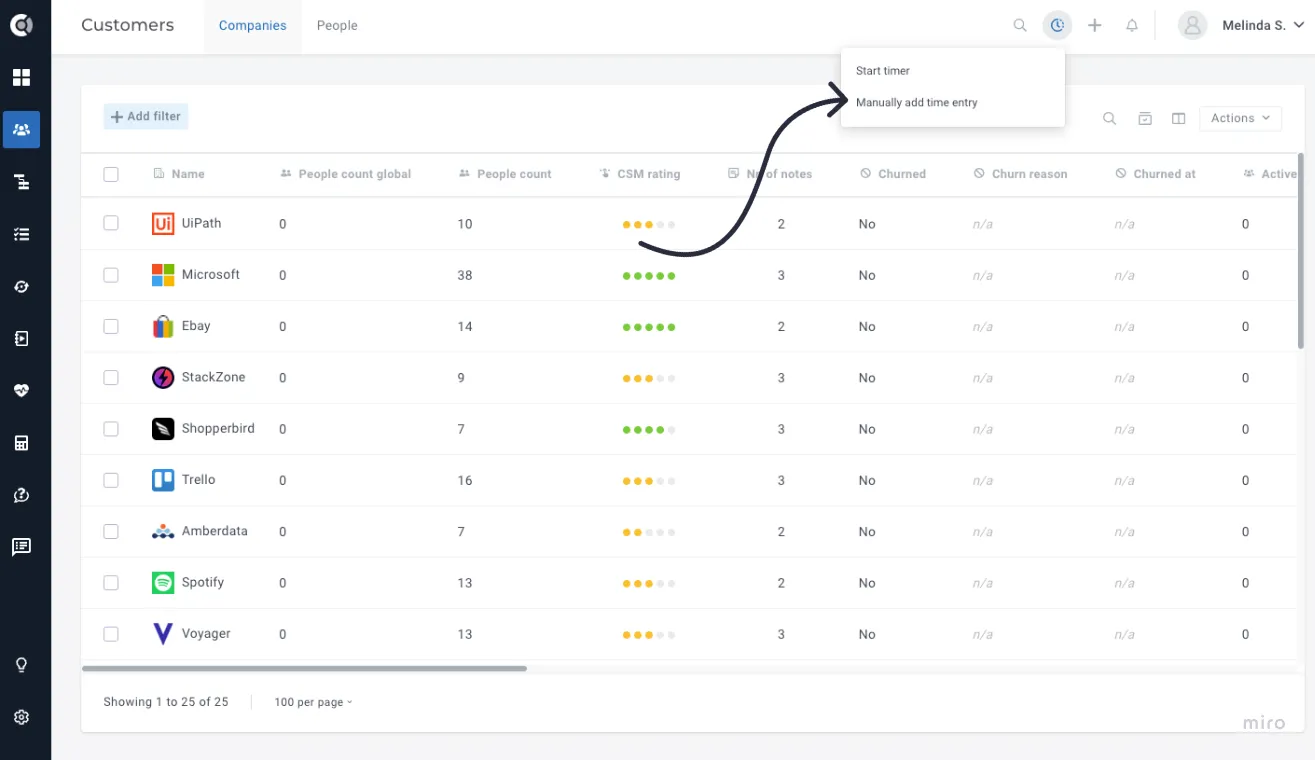
Task: Open the 100 per page dropdown
Action: coord(313,702)
